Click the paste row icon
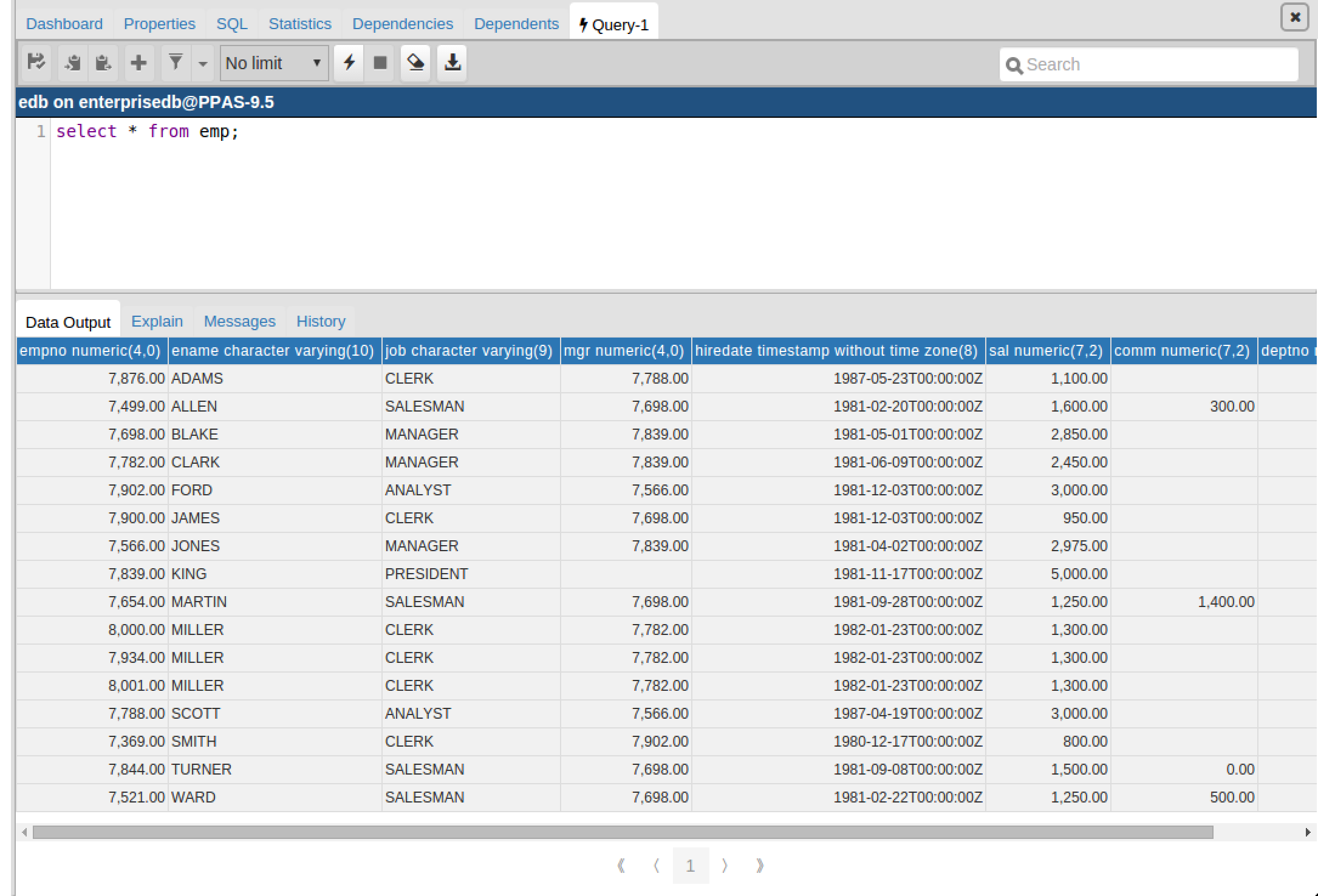The image size is (1318, 896). point(103,63)
